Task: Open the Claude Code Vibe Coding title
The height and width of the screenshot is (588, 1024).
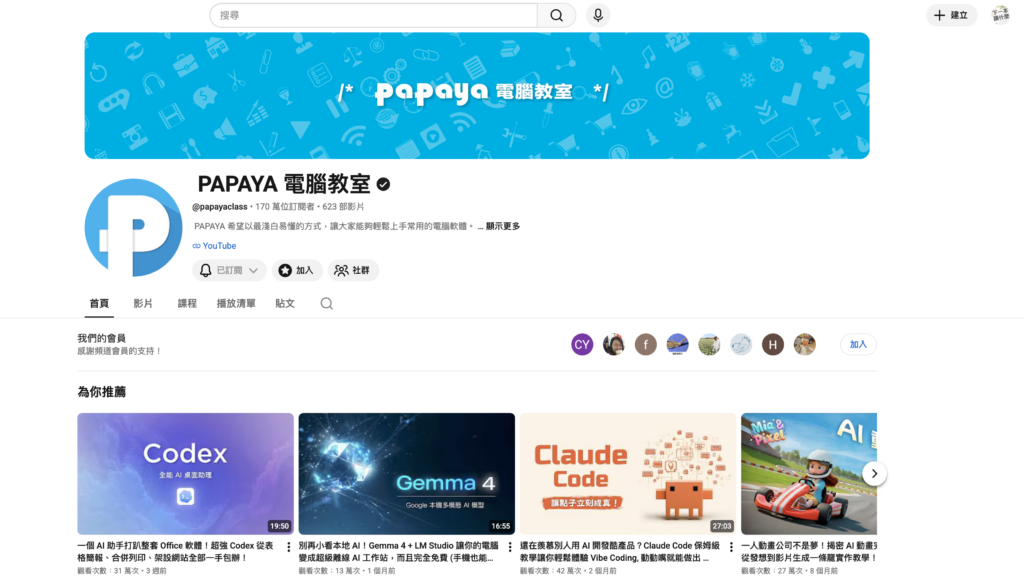Action: 620,551
